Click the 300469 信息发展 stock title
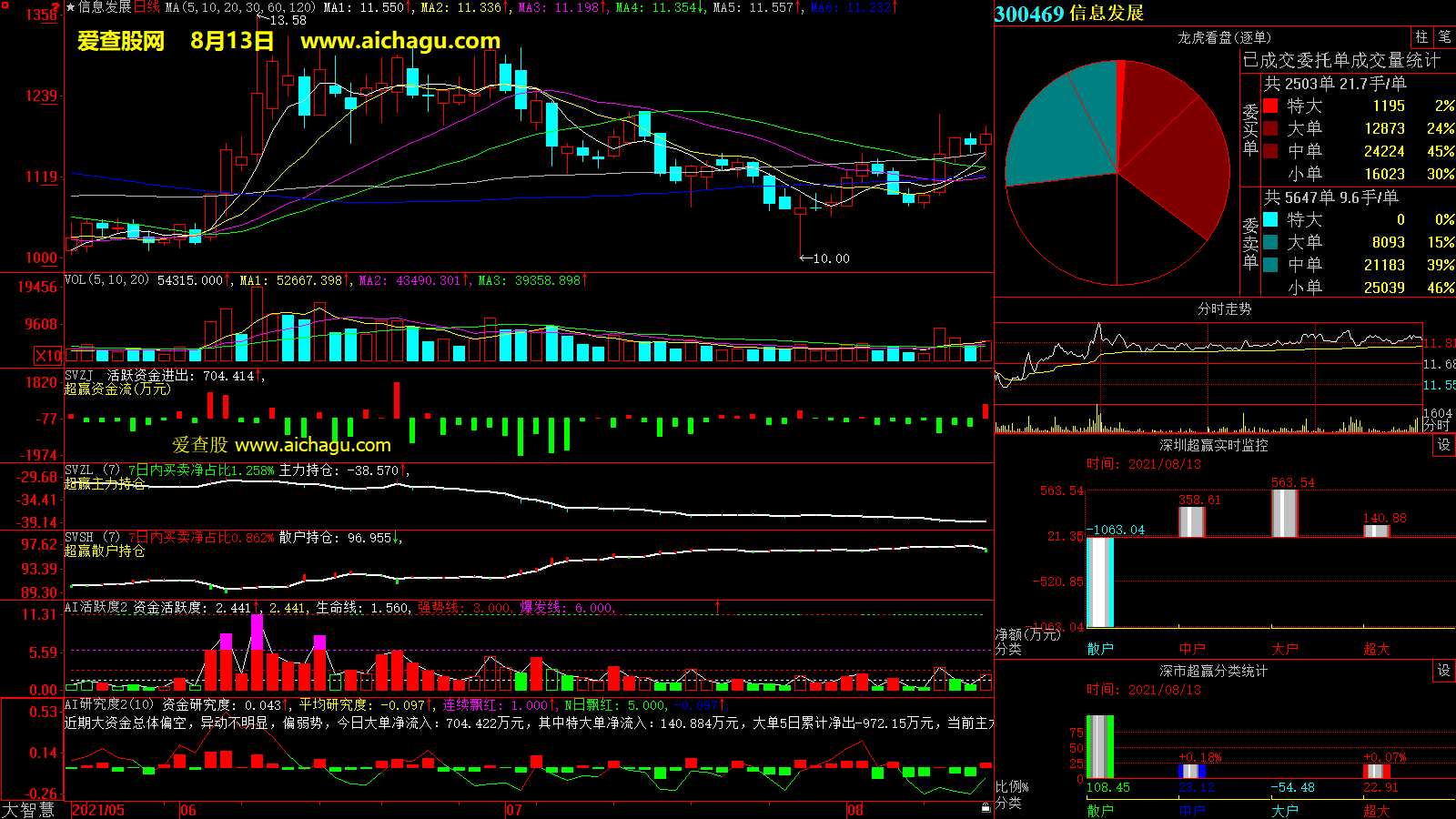 click(1068, 14)
